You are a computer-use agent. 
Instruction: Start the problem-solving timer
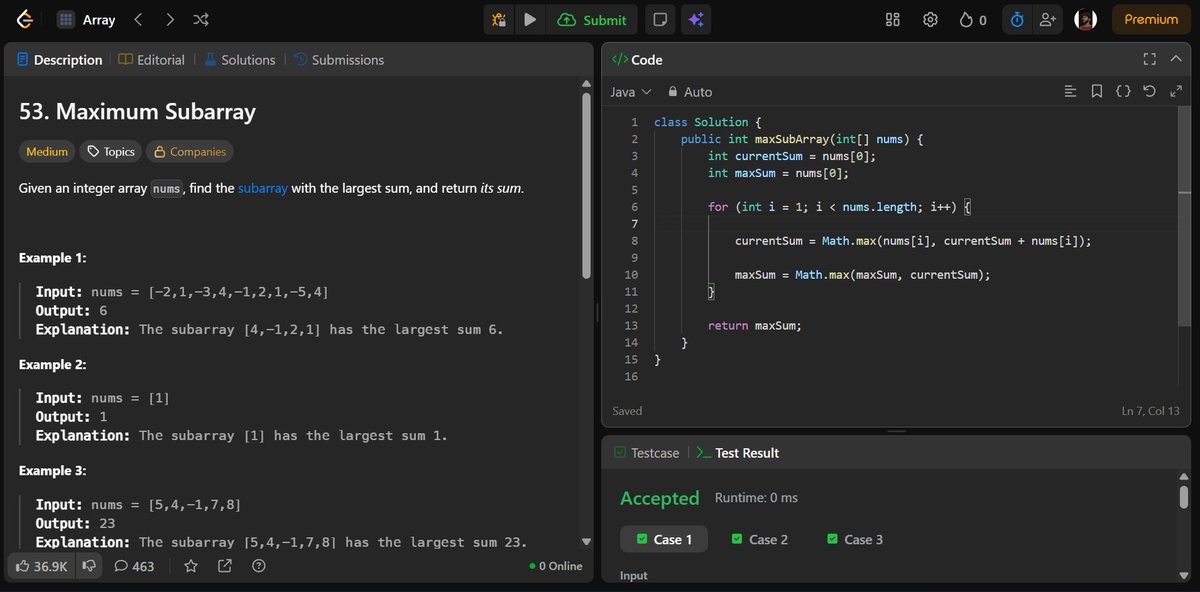[1016, 19]
